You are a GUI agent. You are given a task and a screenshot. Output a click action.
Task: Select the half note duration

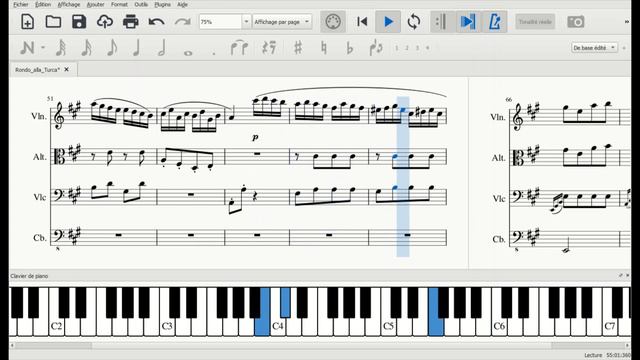[162, 48]
